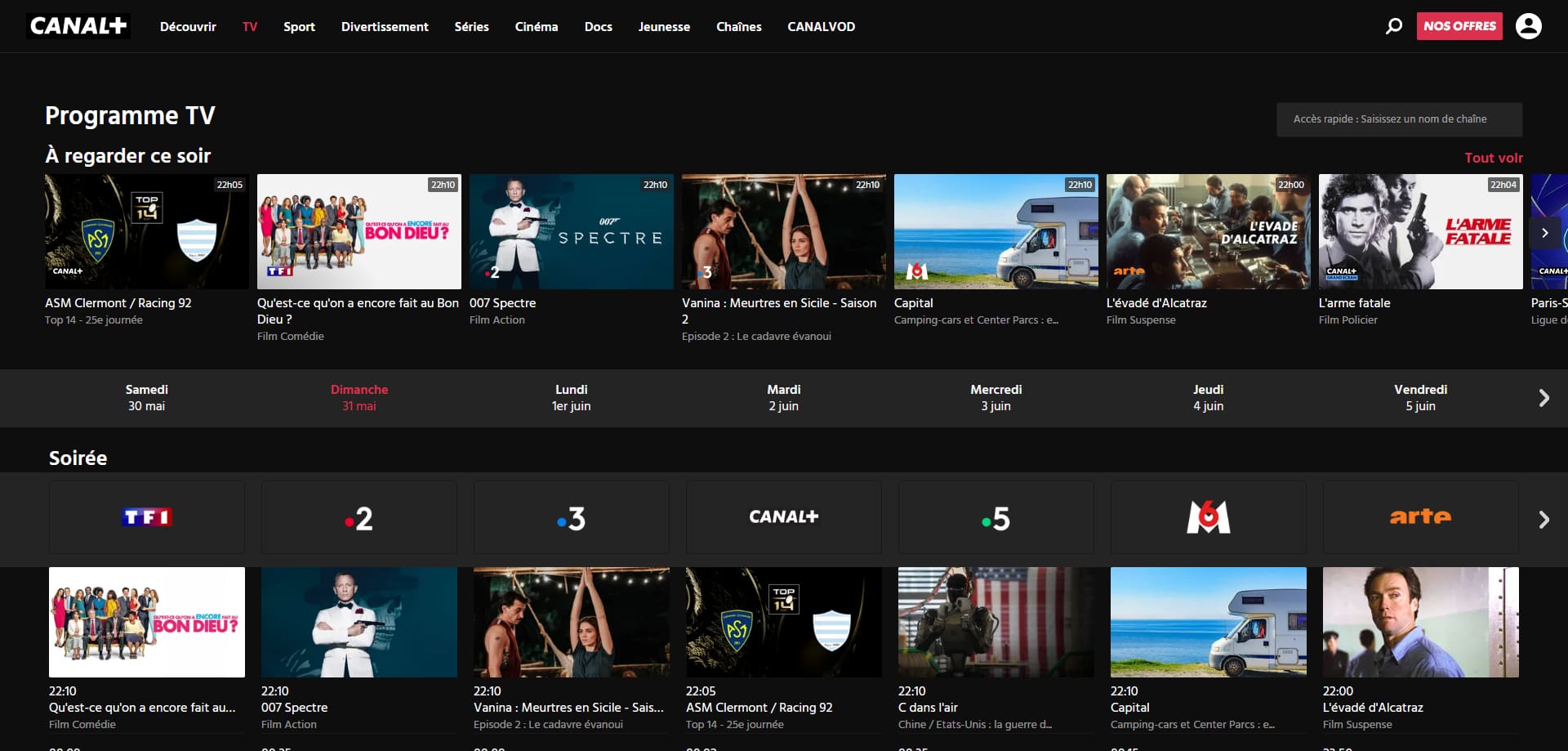1568x751 pixels.
Task: Select Jeudi 4 juin day tab
Action: 1209,398
